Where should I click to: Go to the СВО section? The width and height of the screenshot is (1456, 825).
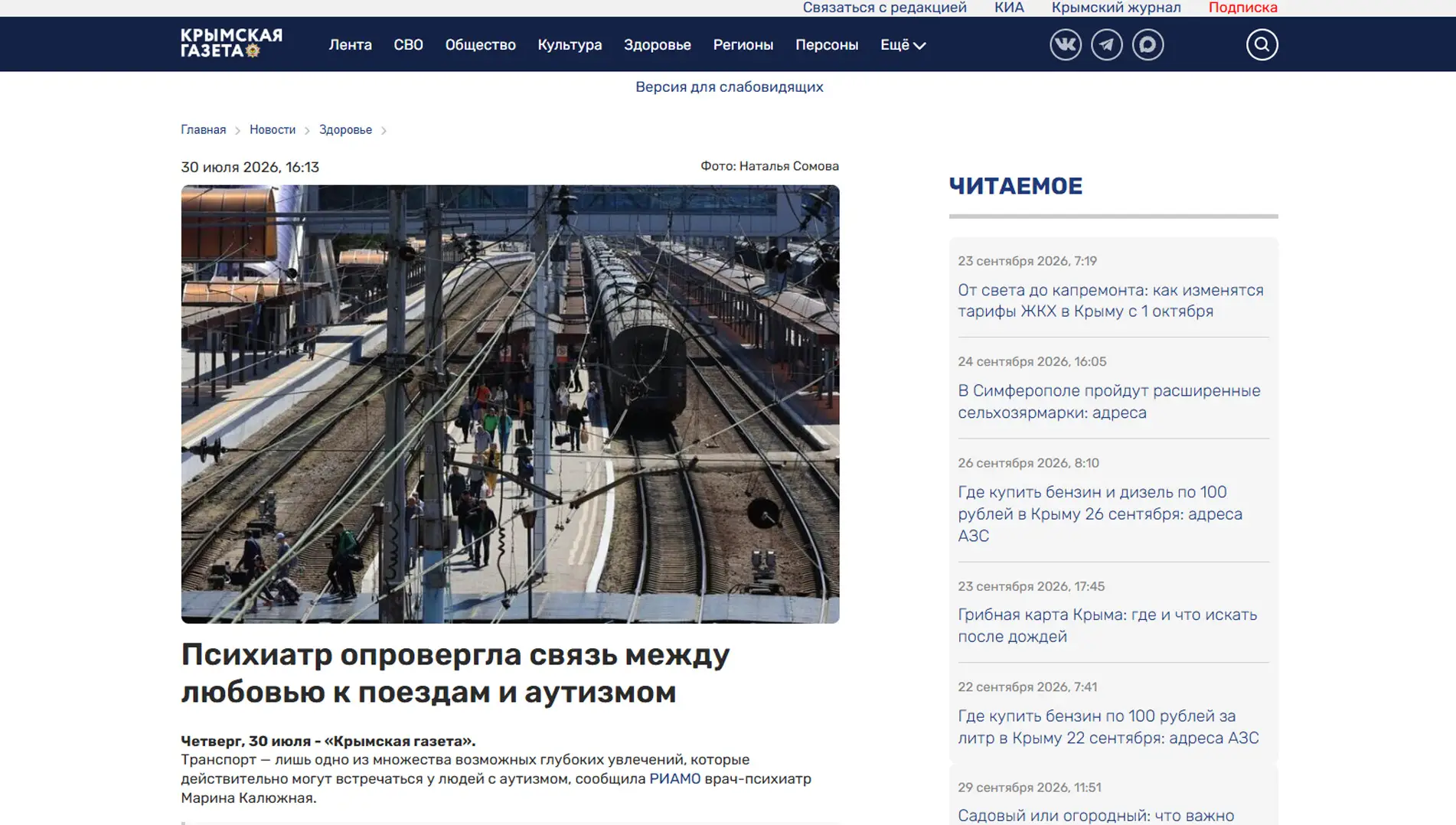(x=408, y=45)
